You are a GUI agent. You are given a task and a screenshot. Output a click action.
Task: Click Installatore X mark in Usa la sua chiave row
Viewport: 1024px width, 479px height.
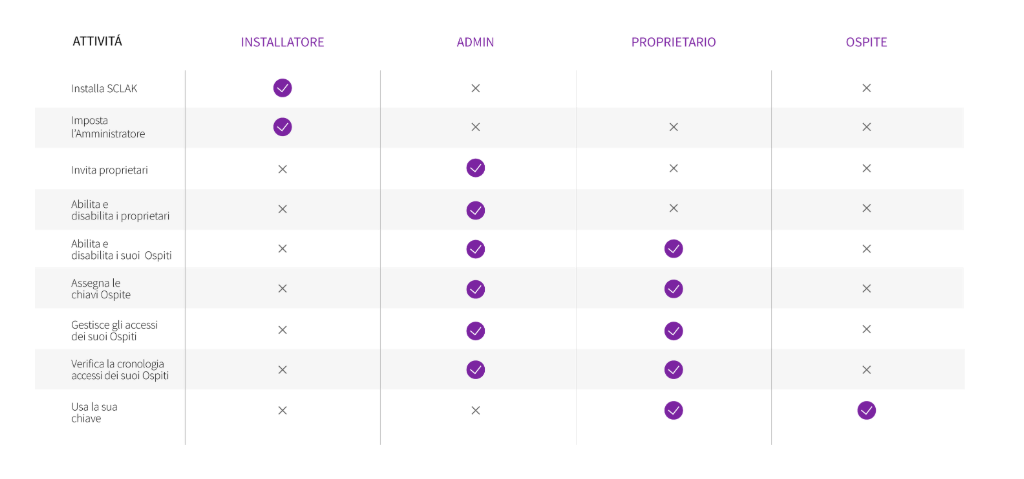coord(282,410)
